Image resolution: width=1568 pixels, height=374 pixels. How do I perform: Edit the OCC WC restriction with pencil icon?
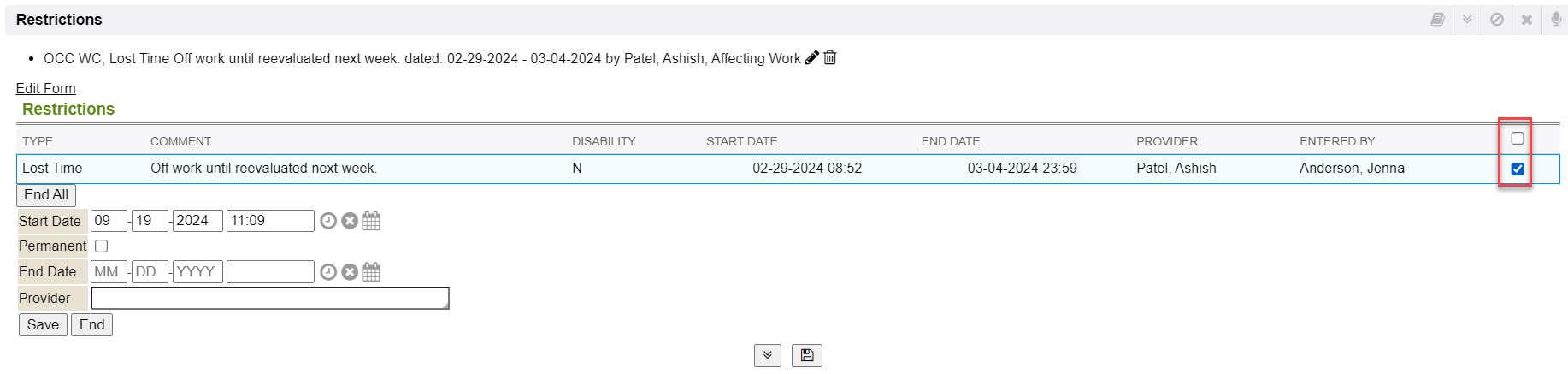point(812,58)
